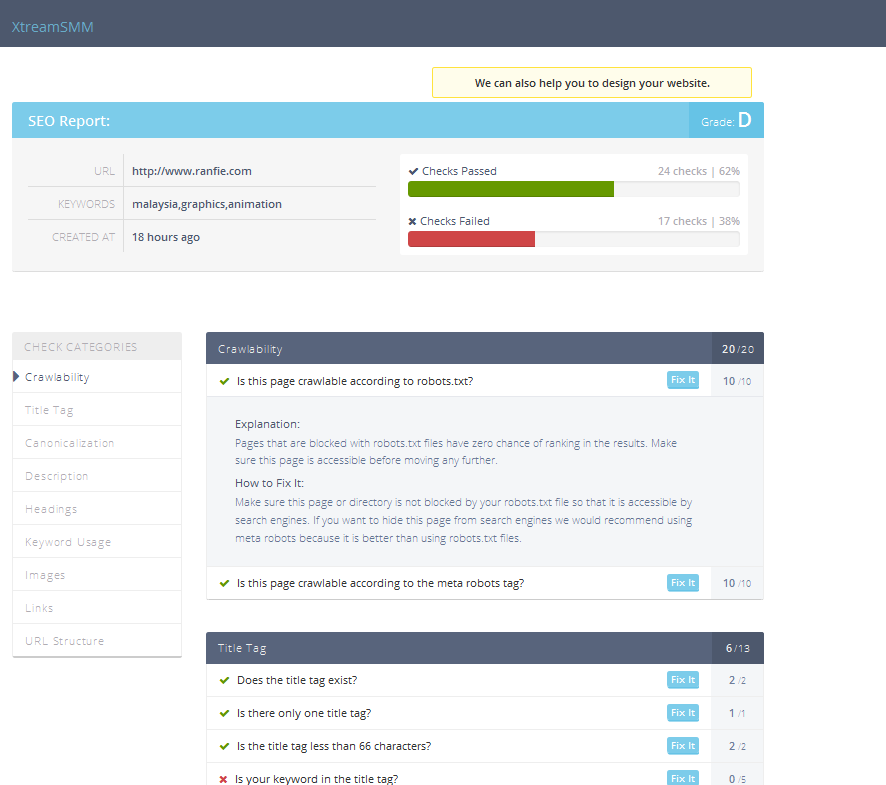
Task: Click the XtreamSMM brand logo link
Action: point(52,27)
